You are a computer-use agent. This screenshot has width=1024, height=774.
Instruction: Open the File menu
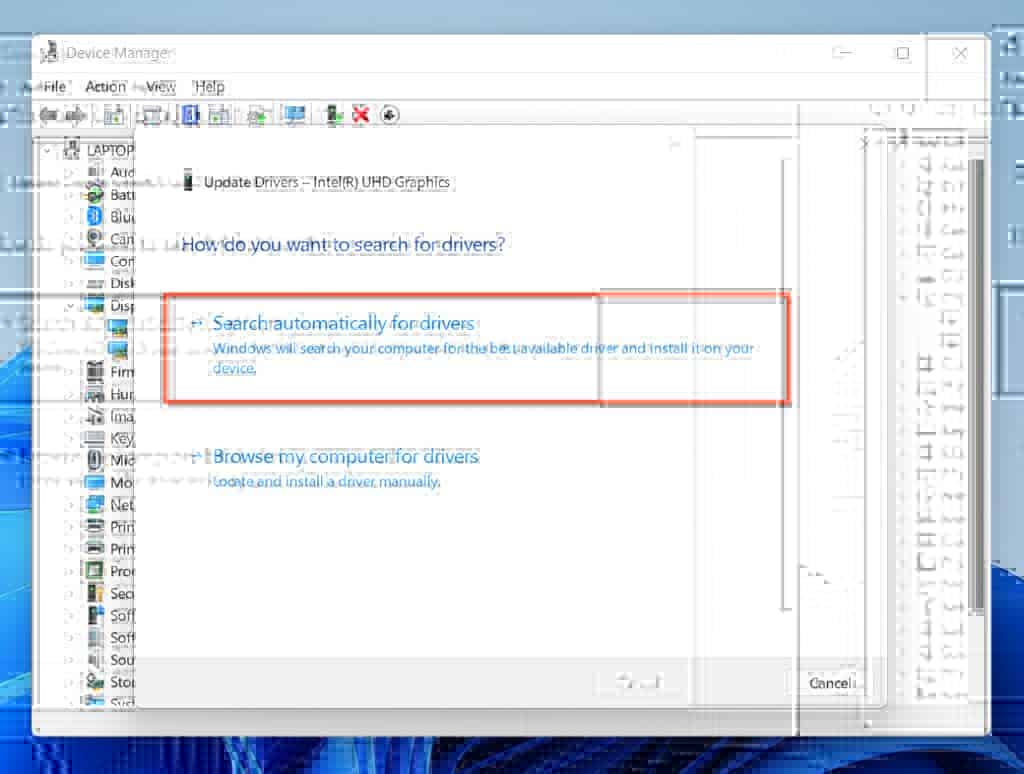55,87
